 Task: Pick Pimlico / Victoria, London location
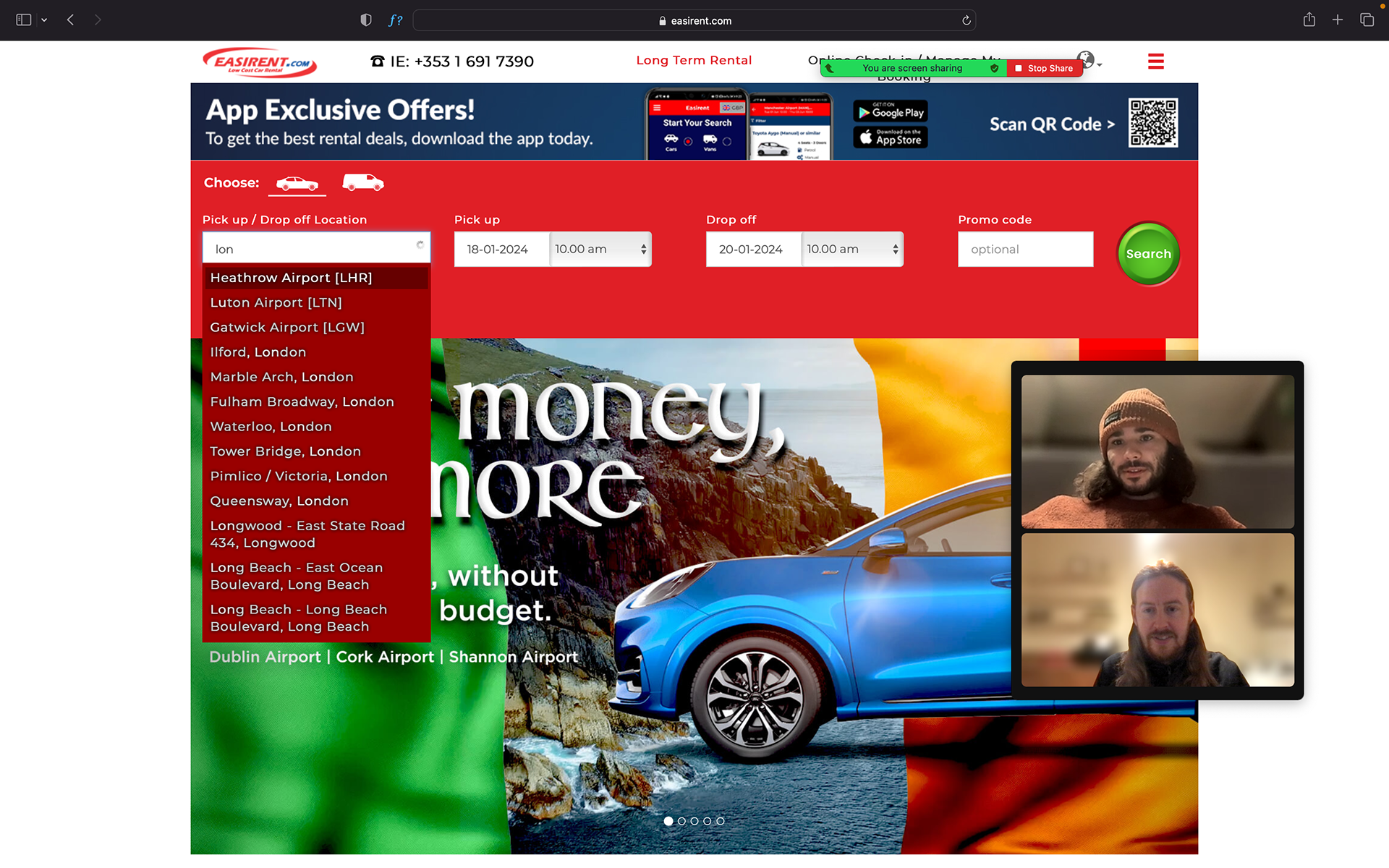point(316,476)
